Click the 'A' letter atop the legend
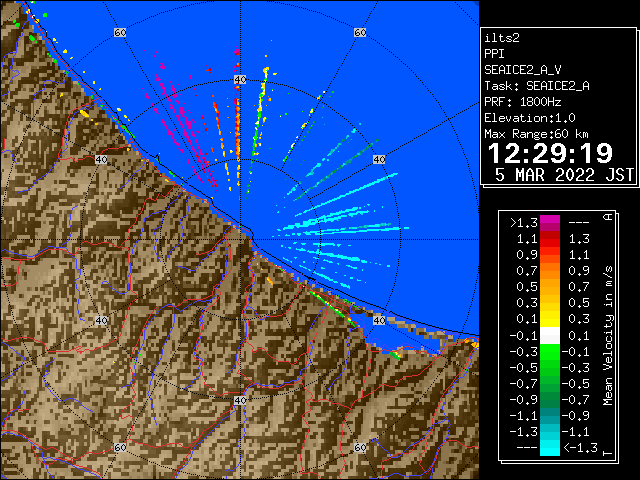Screen dimensions: 640x480 (x=608, y=217)
